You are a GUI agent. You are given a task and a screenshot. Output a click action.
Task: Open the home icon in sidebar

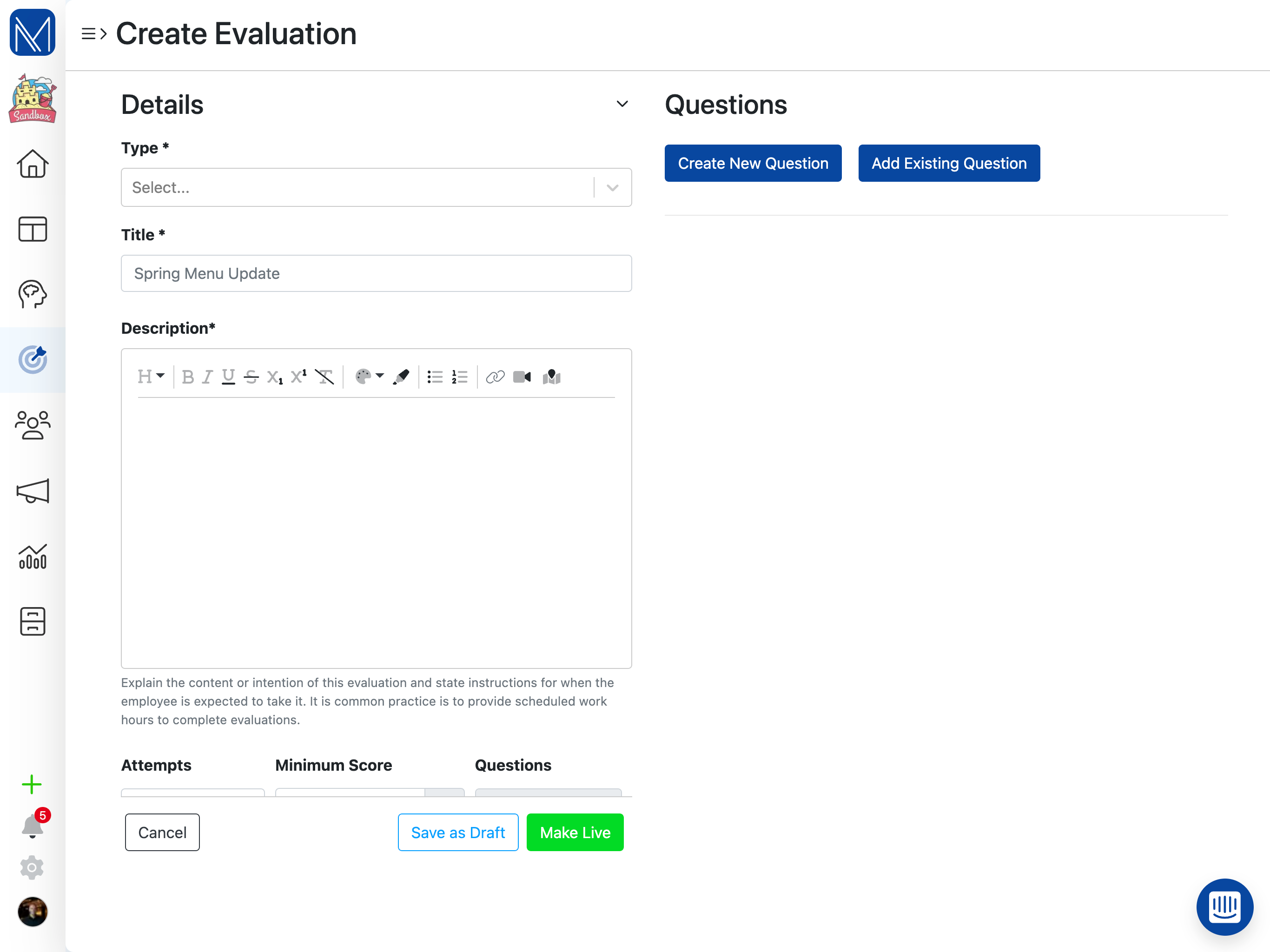pos(33,164)
